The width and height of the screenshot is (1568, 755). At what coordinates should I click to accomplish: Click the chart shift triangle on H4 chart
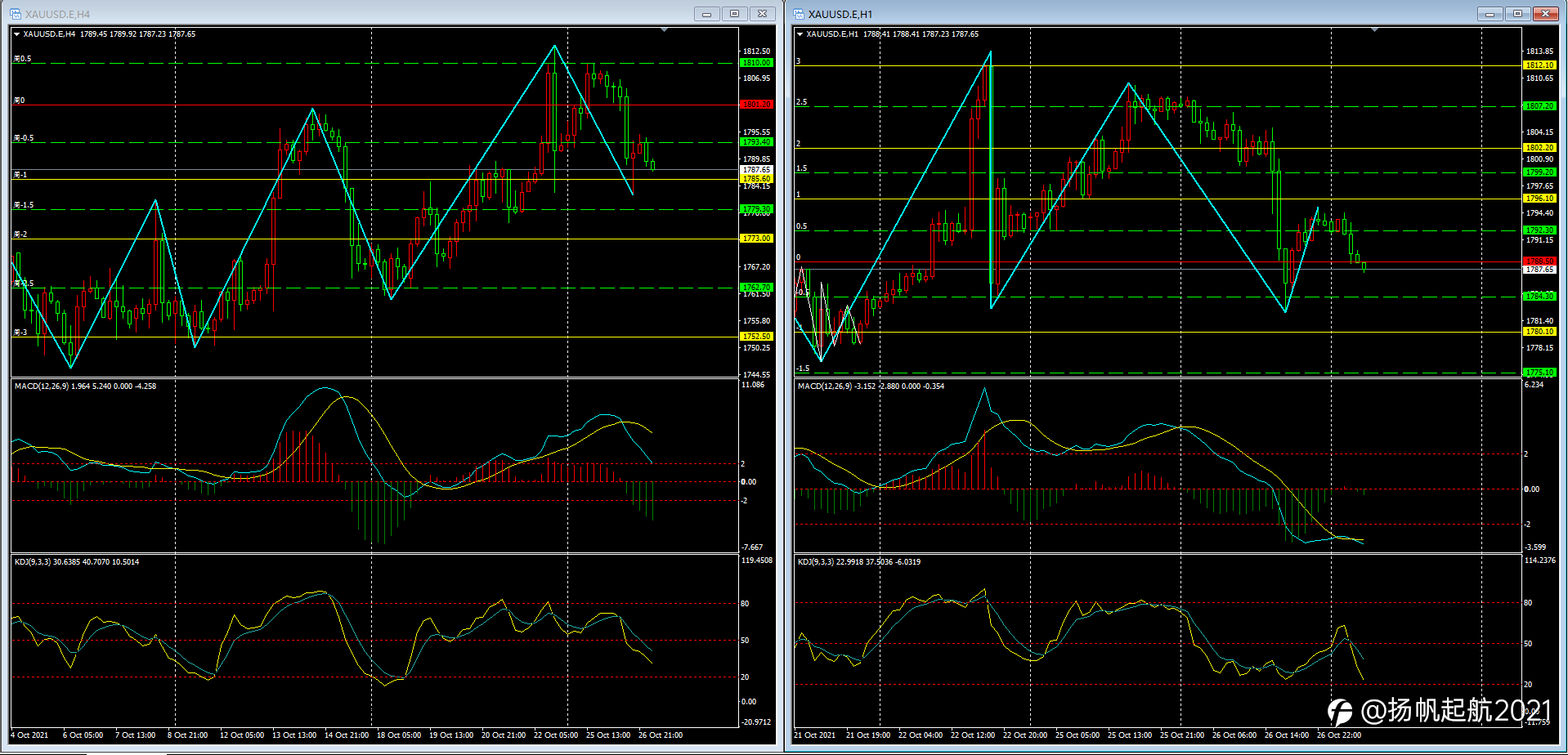tap(664, 29)
